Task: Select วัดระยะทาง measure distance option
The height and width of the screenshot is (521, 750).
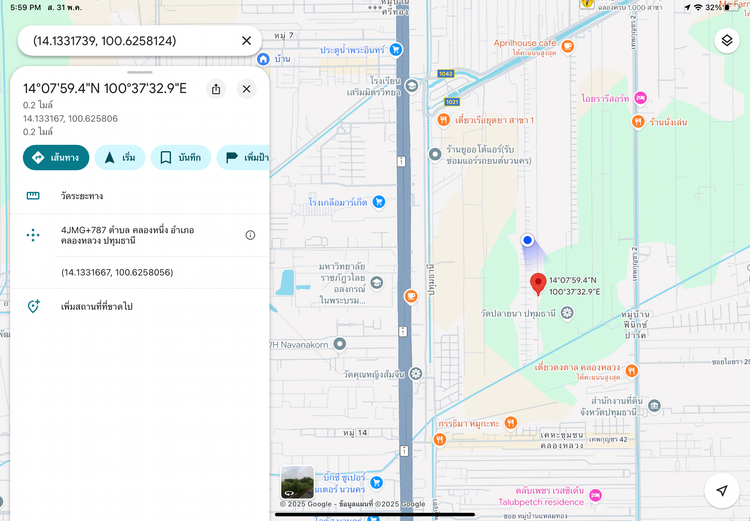Action: click(x=82, y=196)
